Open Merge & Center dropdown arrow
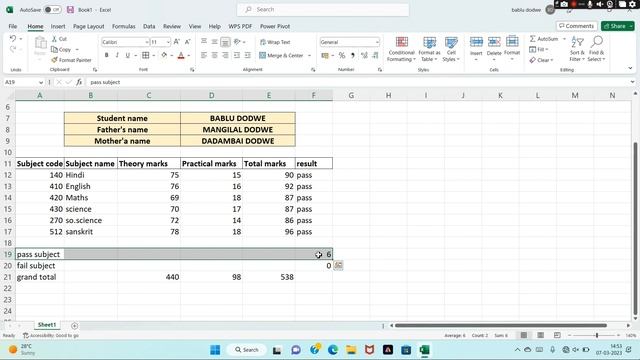Screen dimensions: 640x360 309,56
